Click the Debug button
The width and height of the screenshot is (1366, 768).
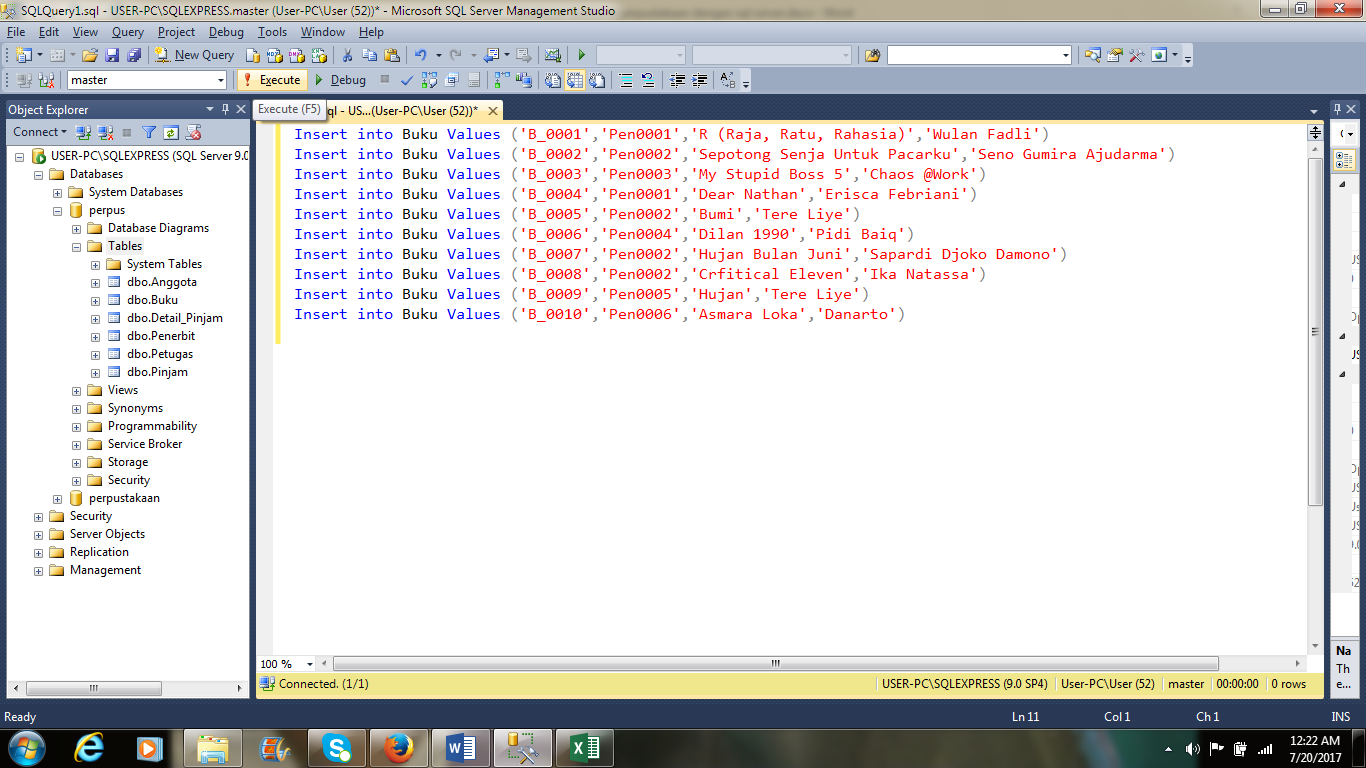[343, 80]
